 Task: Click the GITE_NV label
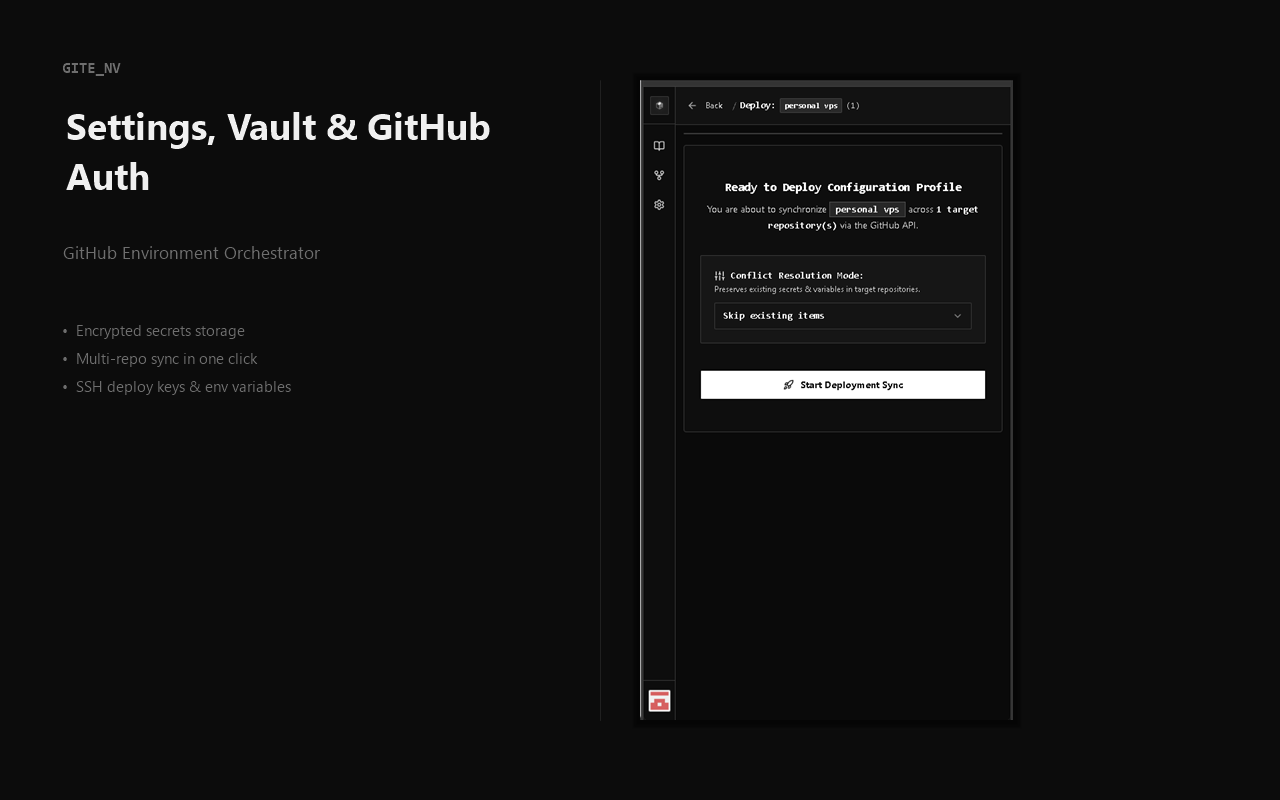pos(91,68)
